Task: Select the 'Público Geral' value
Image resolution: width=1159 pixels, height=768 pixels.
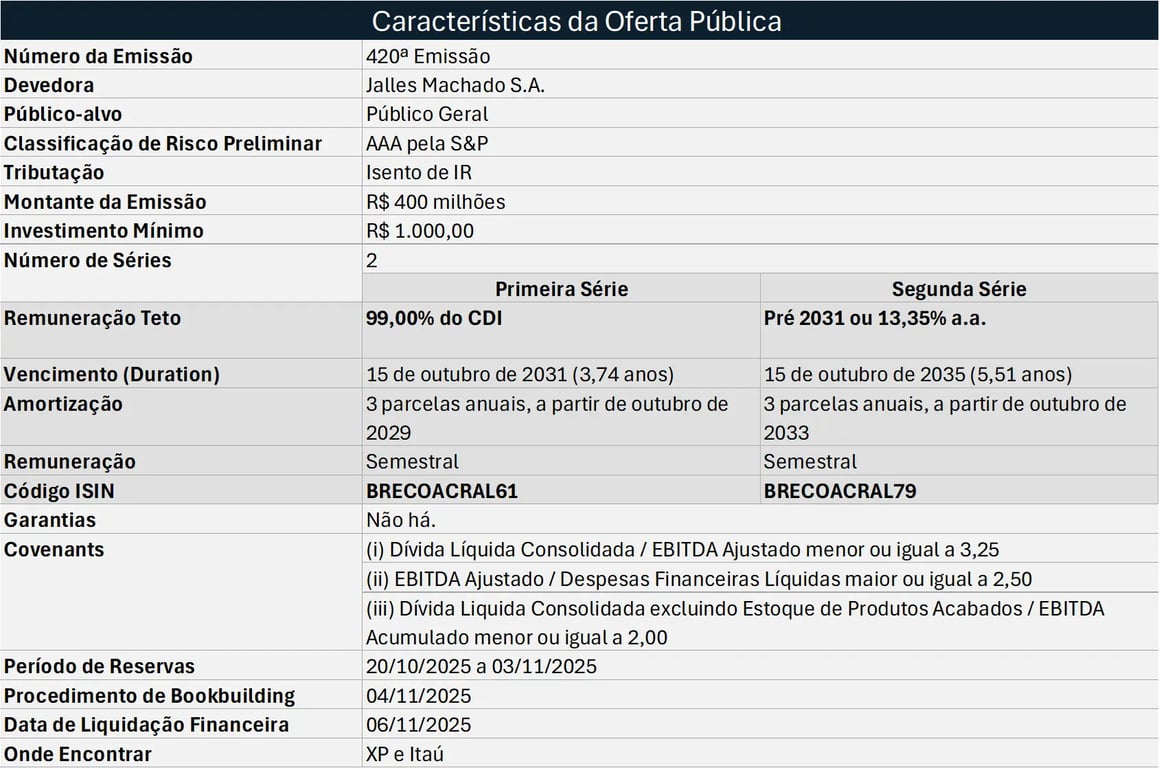Action: click(x=427, y=114)
